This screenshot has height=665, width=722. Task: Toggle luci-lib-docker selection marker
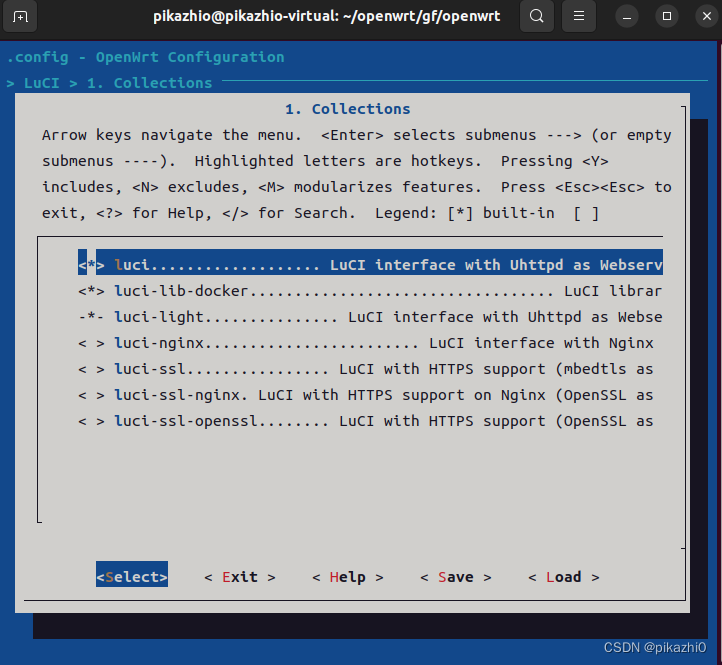click(x=91, y=291)
